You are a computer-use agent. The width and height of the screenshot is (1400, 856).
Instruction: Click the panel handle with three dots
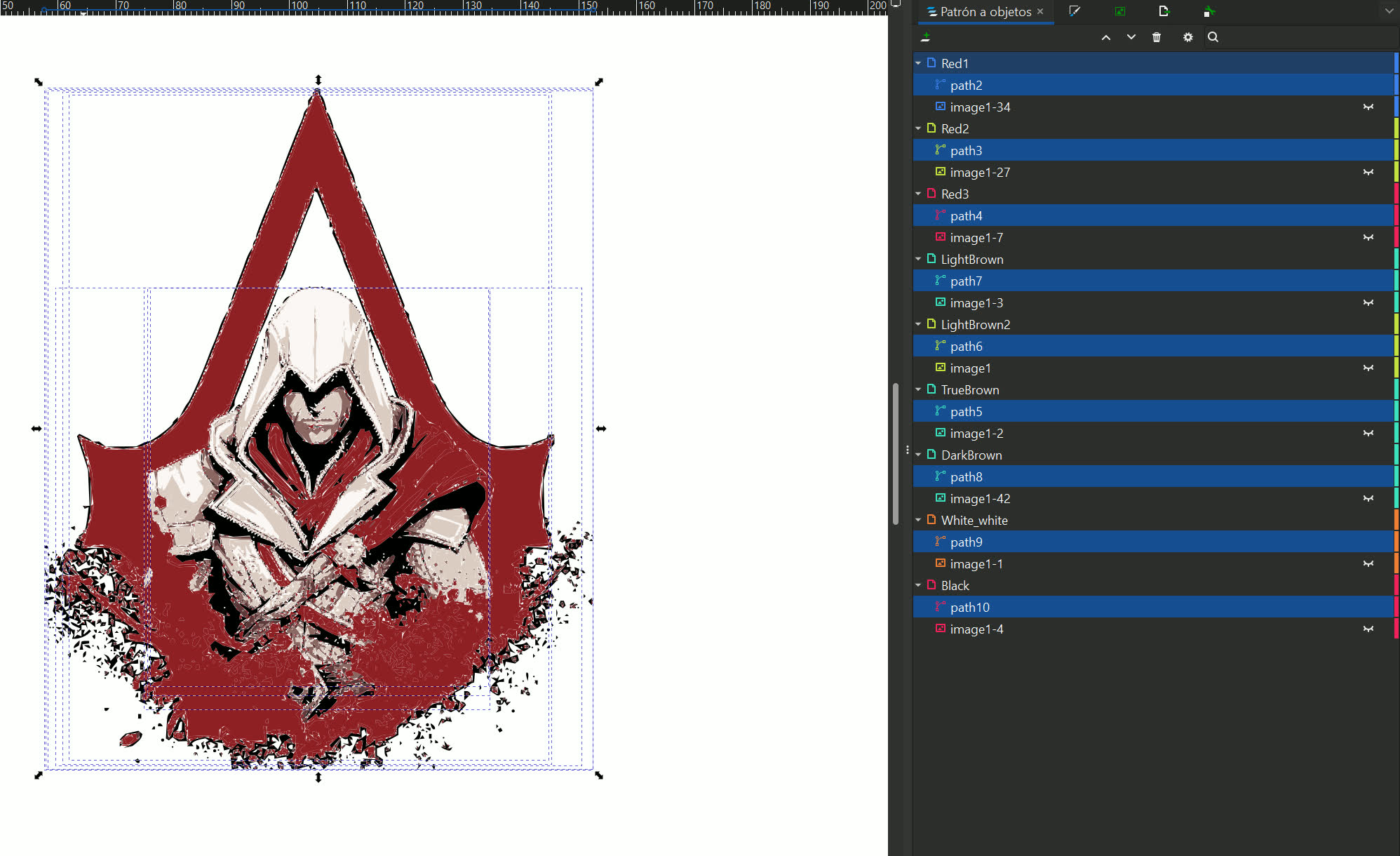click(907, 450)
